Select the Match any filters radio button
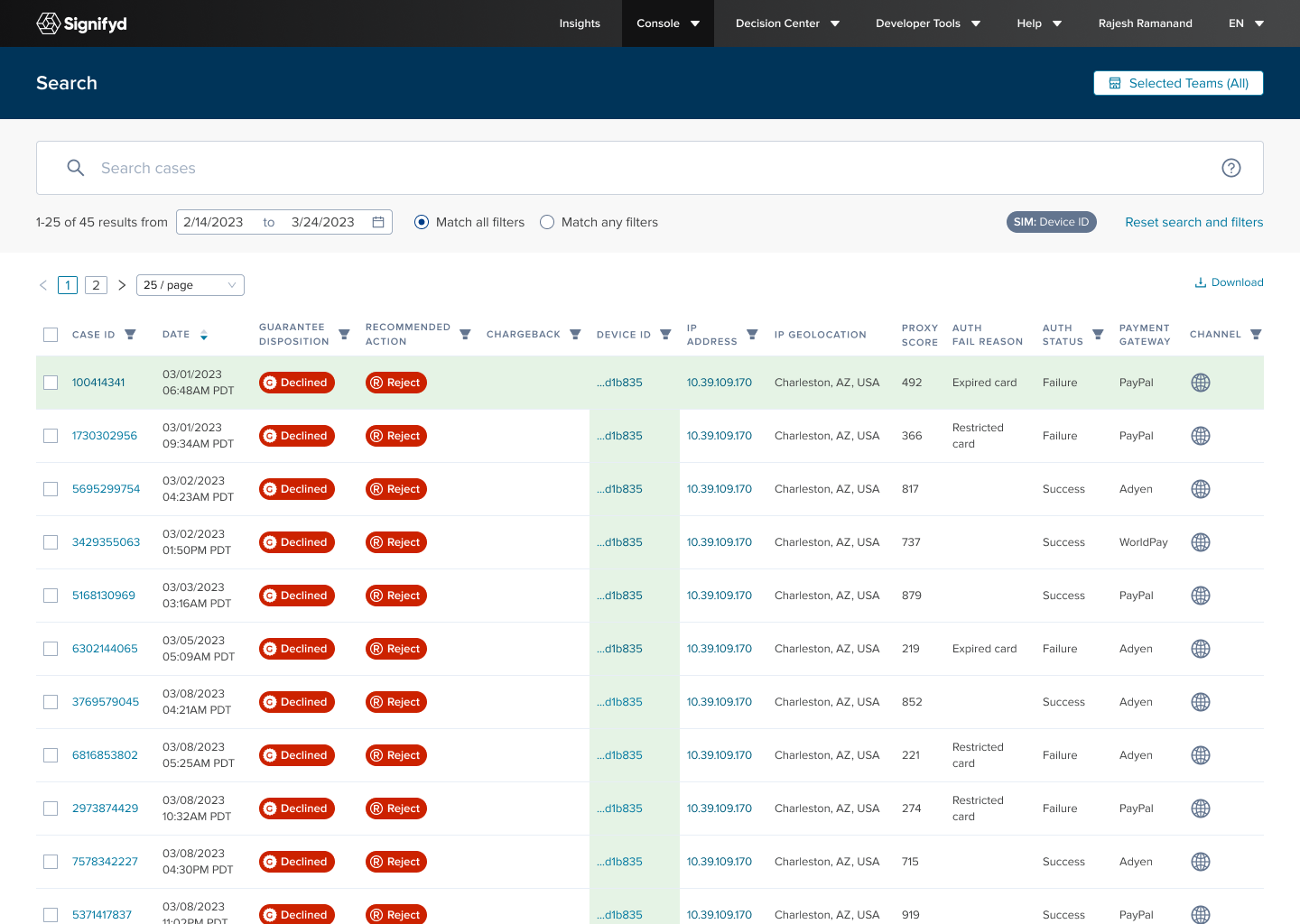This screenshot has width=1300, height=924. tap(547, 222)
